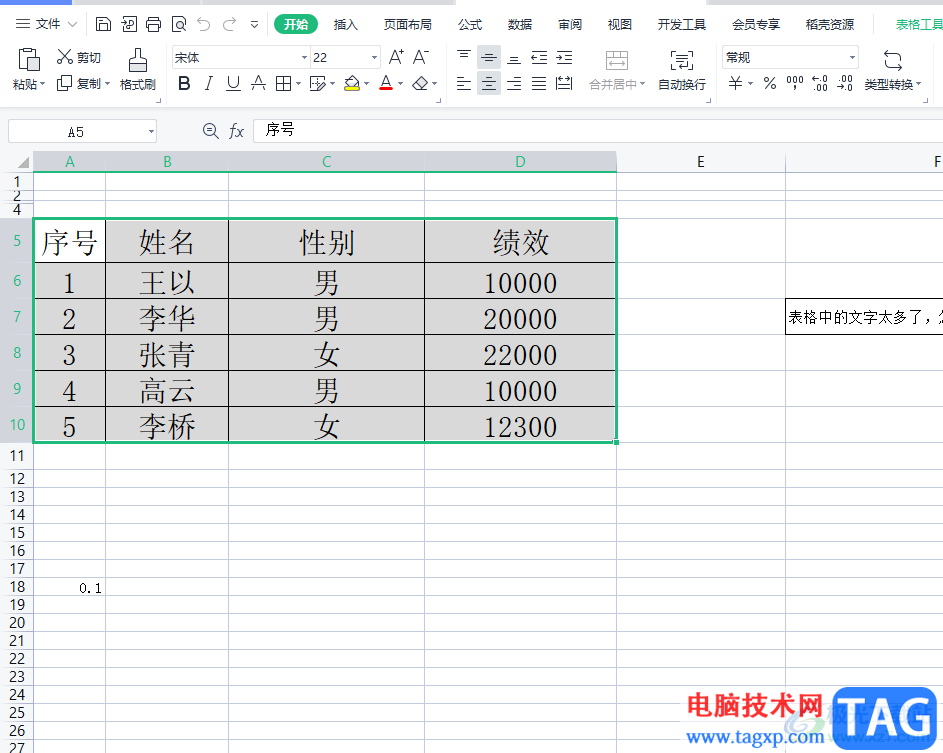Decrease indent
Screen dimensions: 943x753
(539, 57)
